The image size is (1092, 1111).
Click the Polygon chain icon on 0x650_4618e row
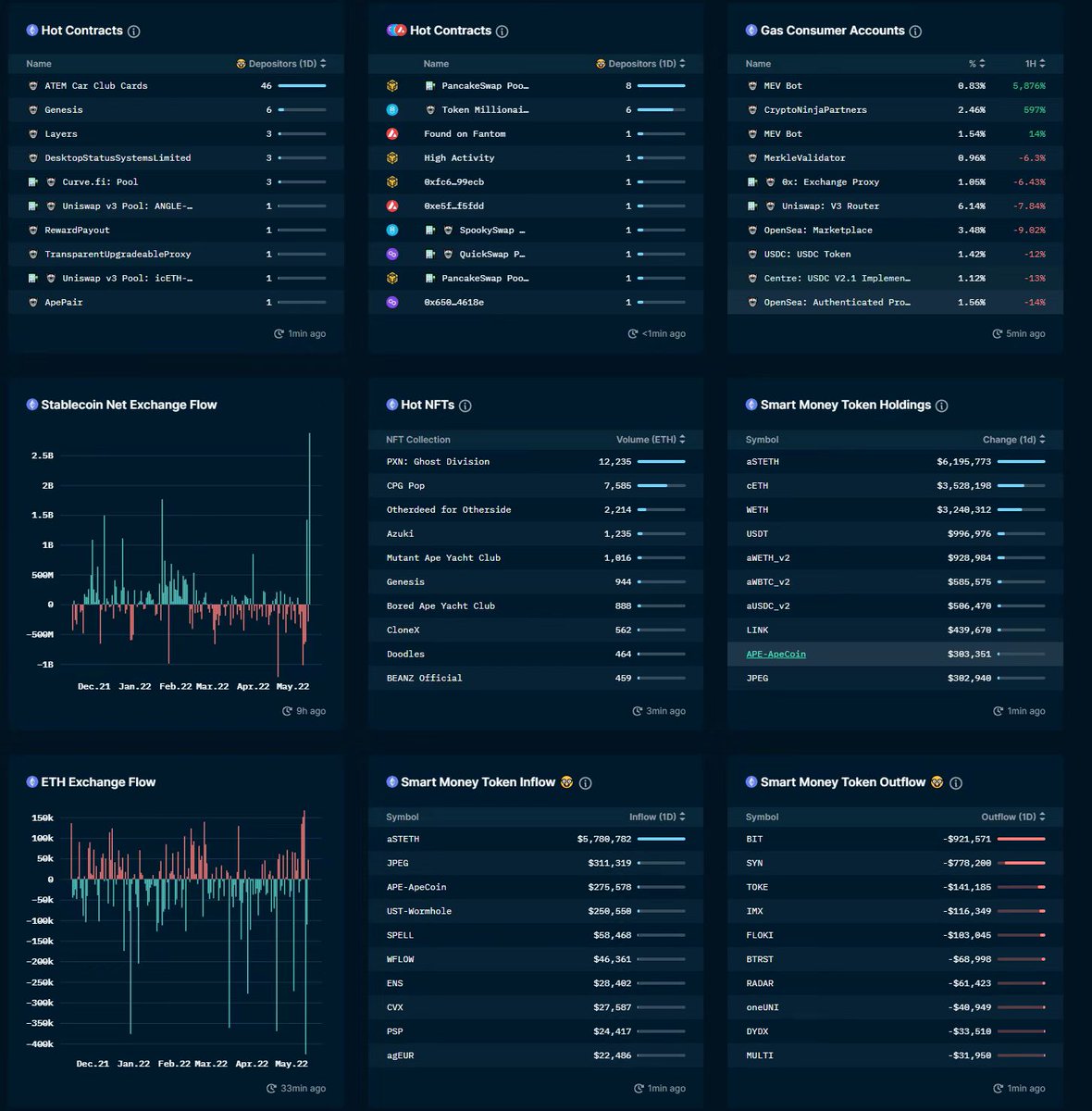(392, 302)
